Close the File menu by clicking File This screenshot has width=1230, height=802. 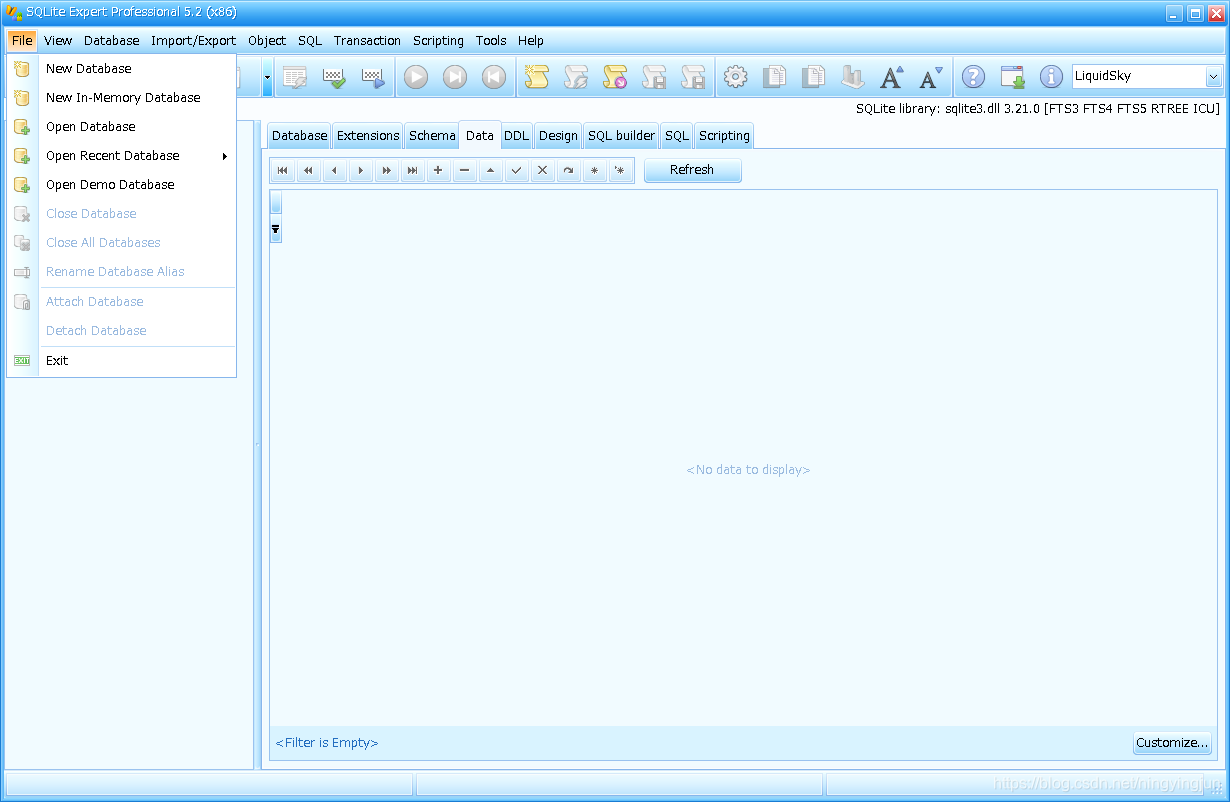click(x=23, y=41)
